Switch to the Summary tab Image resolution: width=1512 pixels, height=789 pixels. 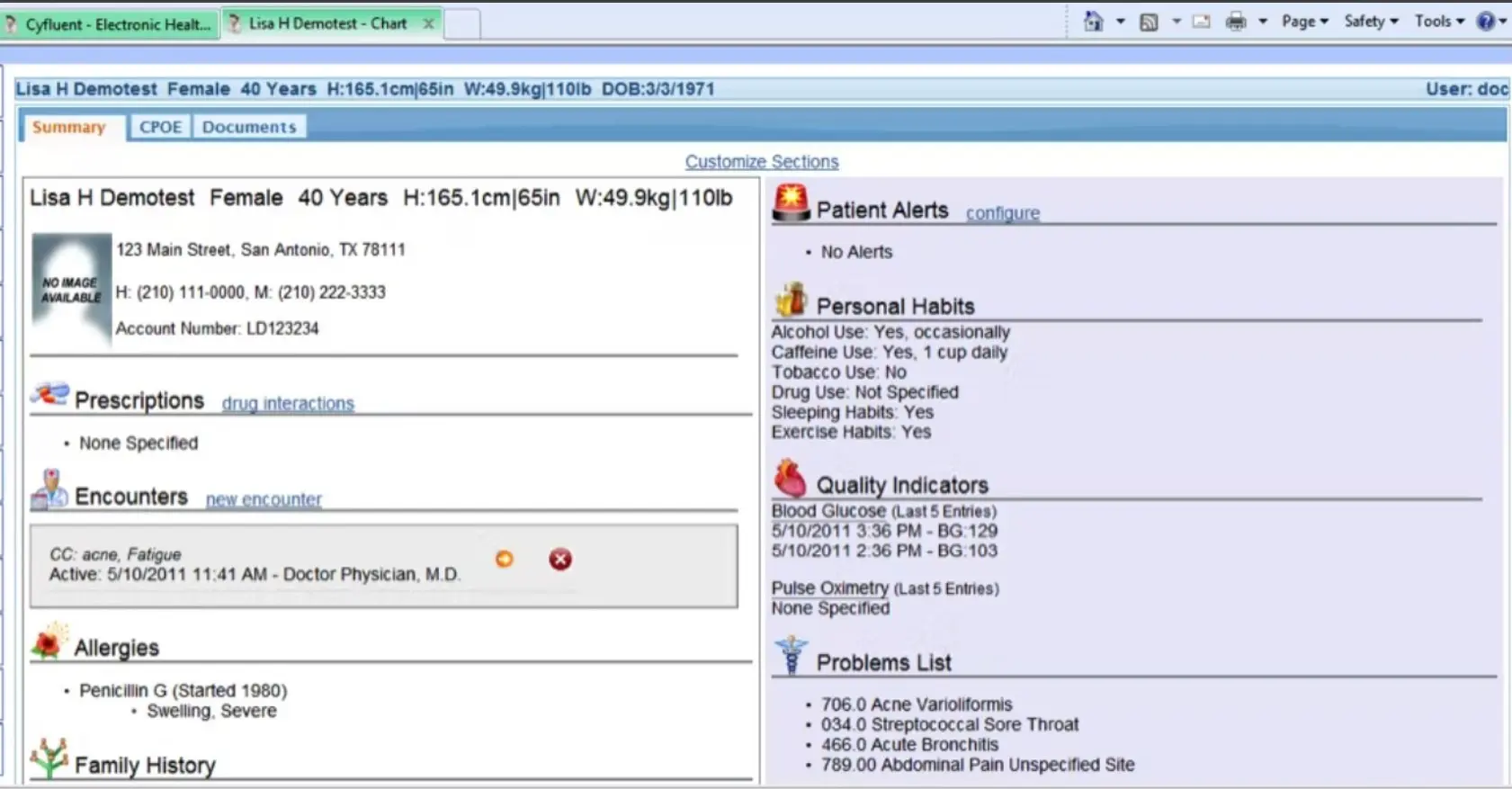[x=69, y=127]
